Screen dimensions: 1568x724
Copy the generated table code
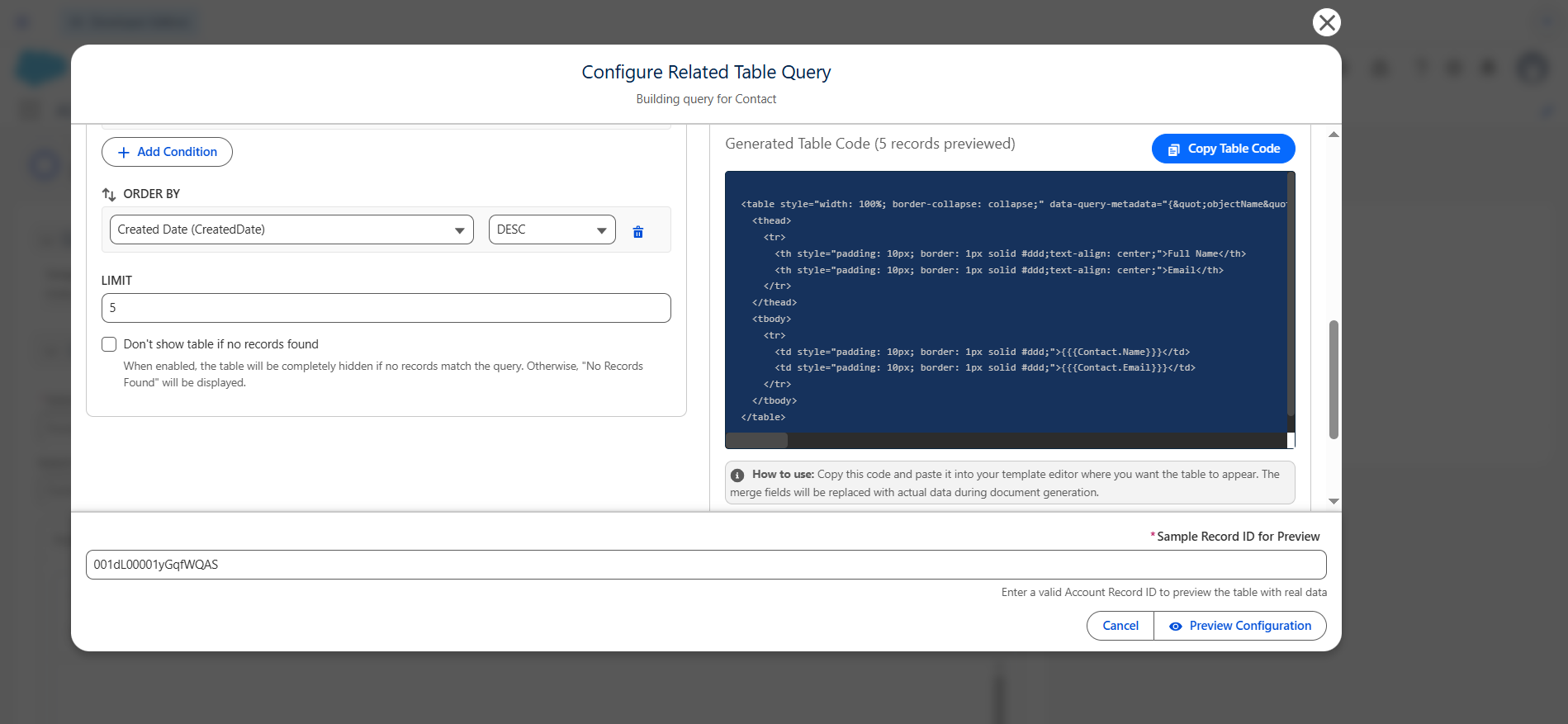[x=1223, y=149]
